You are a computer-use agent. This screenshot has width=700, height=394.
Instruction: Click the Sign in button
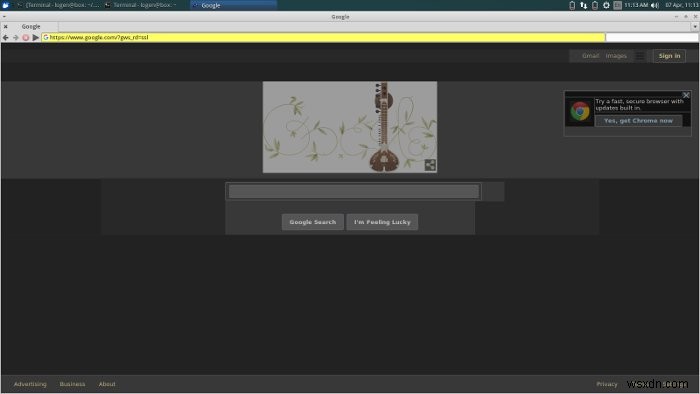click(669, 56)
